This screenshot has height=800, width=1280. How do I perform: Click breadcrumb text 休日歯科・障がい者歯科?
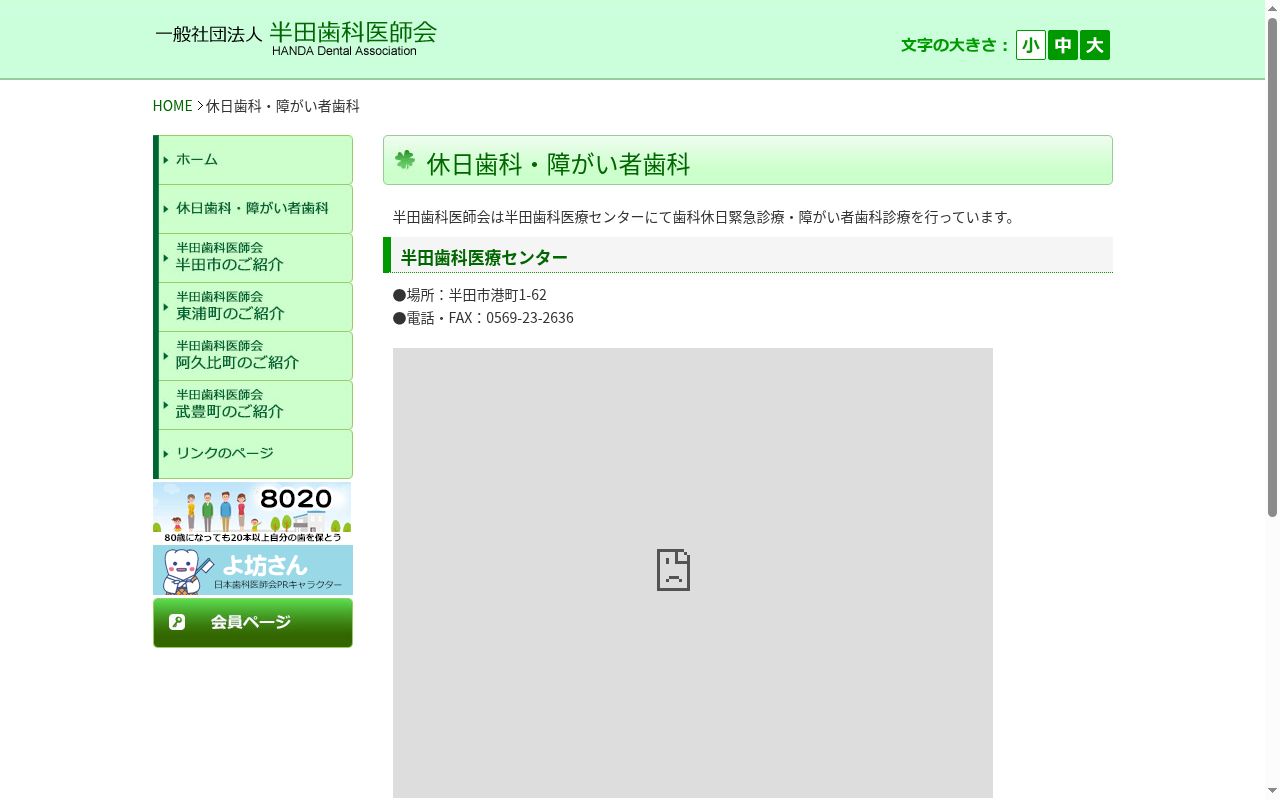click(x=283, y=106)
